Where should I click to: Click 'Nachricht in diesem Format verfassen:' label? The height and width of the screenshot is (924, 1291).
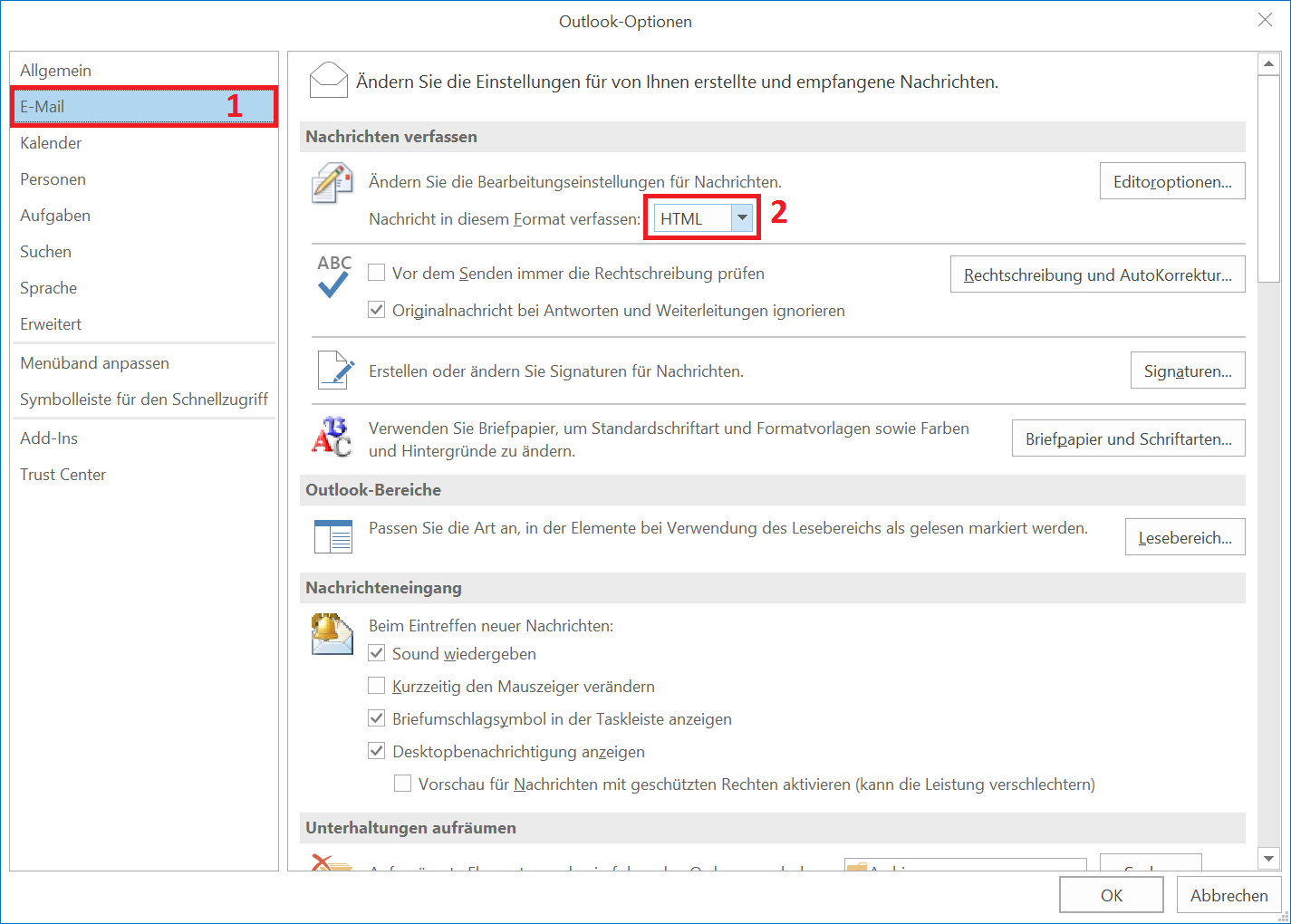click(505, 219)
